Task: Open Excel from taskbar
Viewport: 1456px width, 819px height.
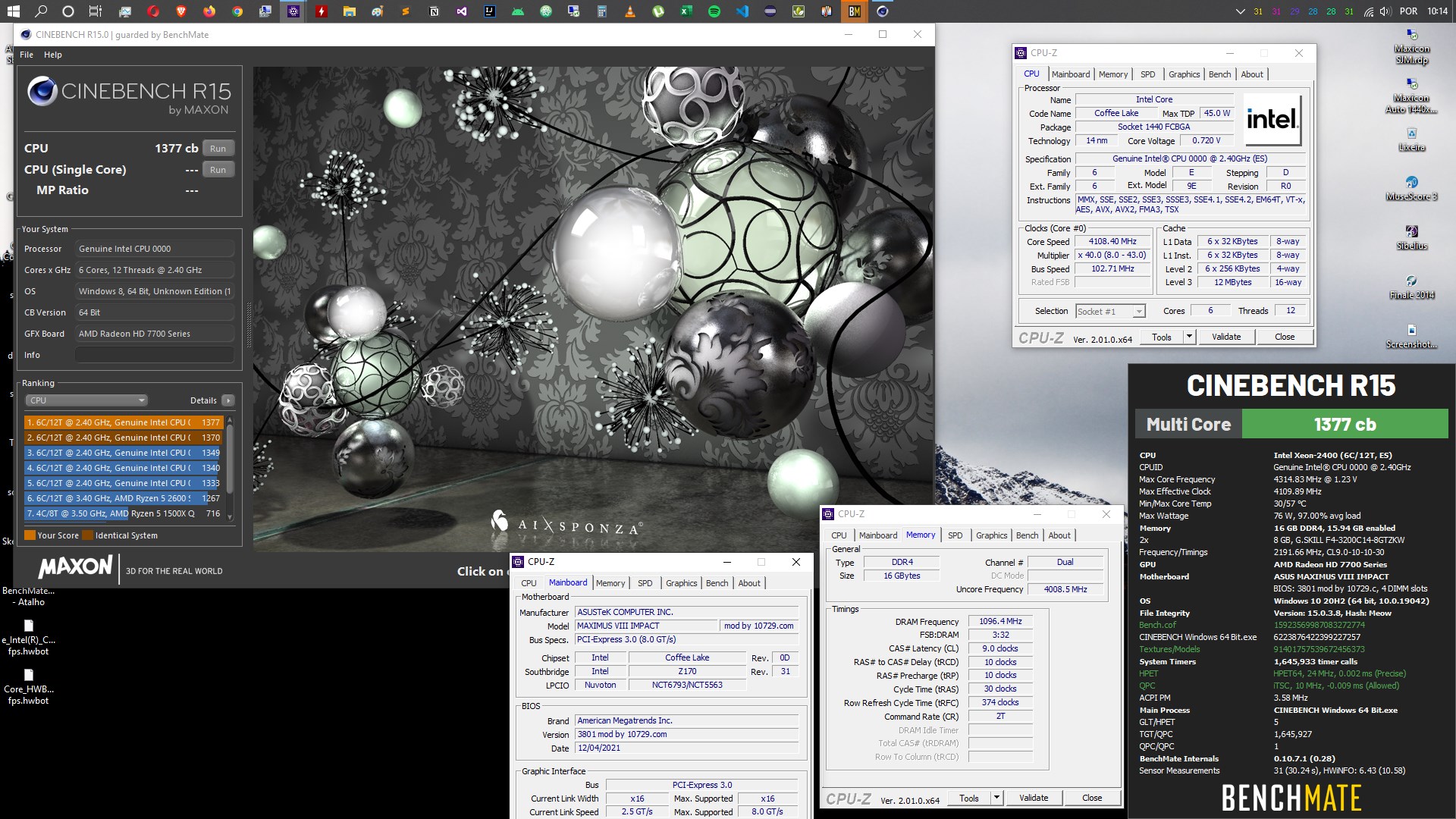Action: pyautogui.click(x=686, y=11)
